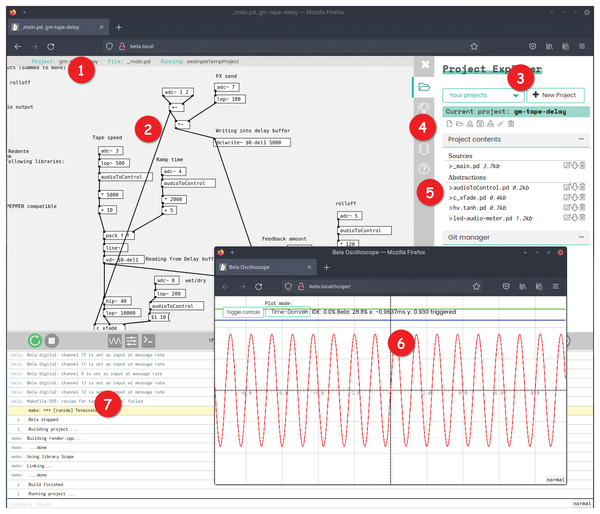
Task: Click the new file icon under current project
Action: pos(449,124)
